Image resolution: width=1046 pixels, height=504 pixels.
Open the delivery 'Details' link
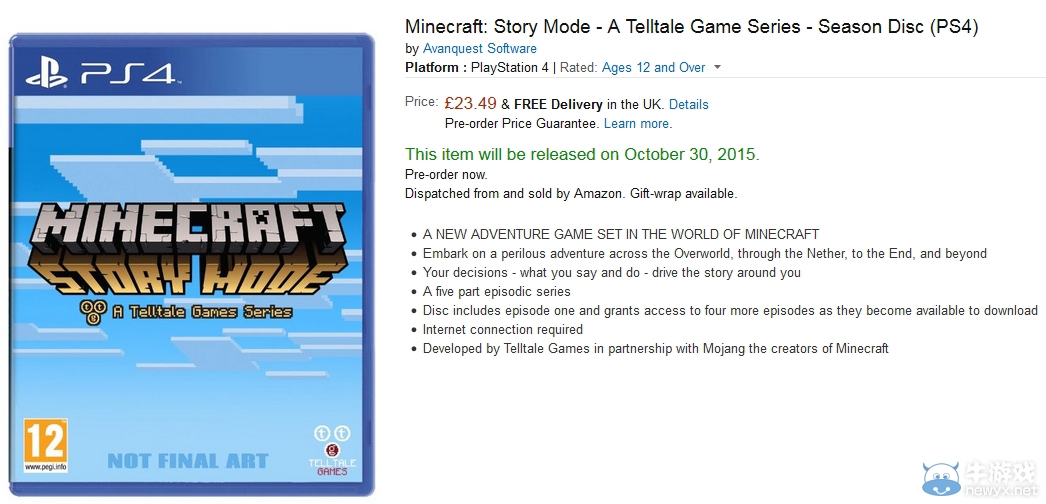[x=688, y=104]
